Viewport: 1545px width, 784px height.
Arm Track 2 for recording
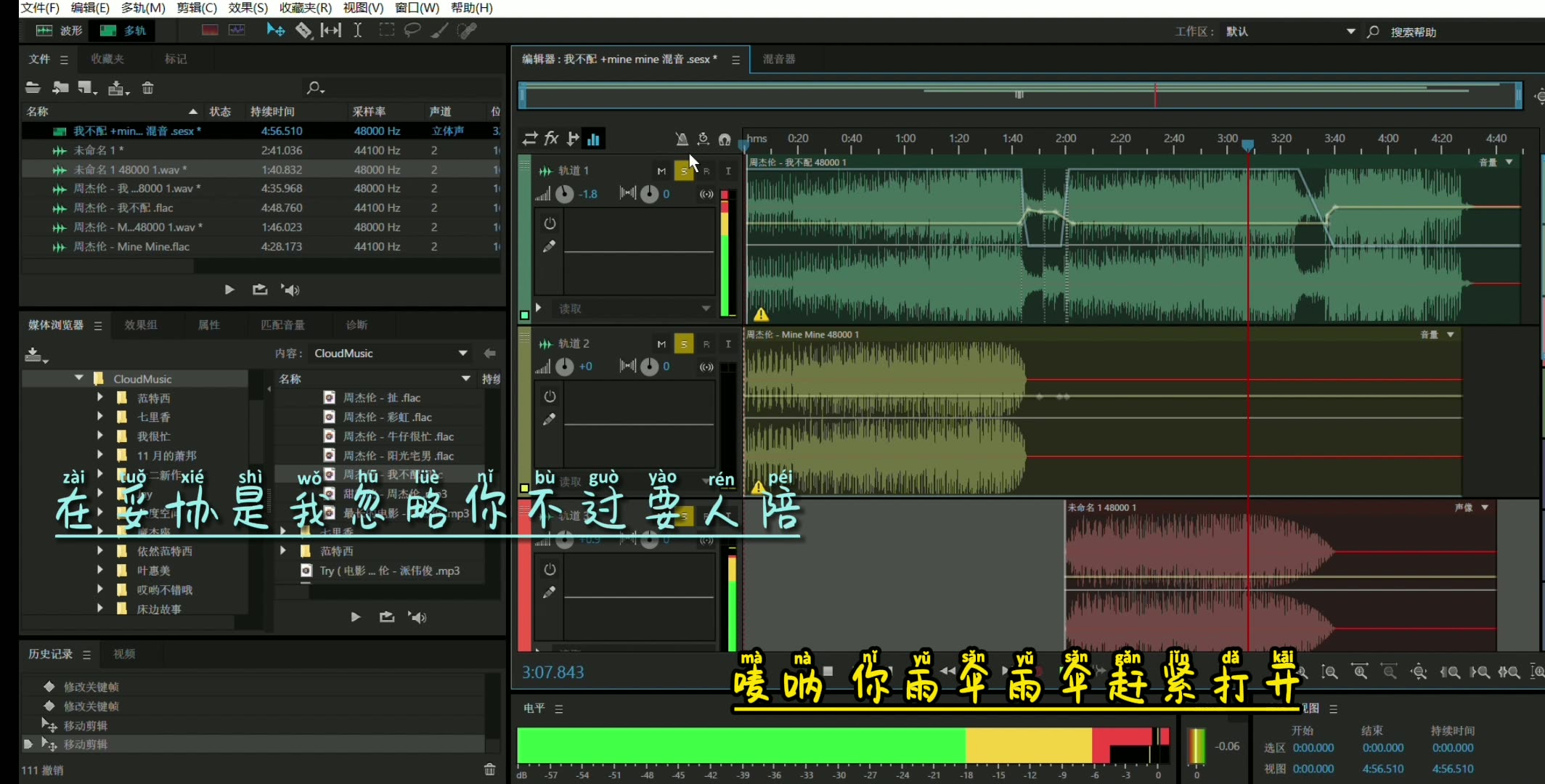pyautogui.click(x=706, y=344)
